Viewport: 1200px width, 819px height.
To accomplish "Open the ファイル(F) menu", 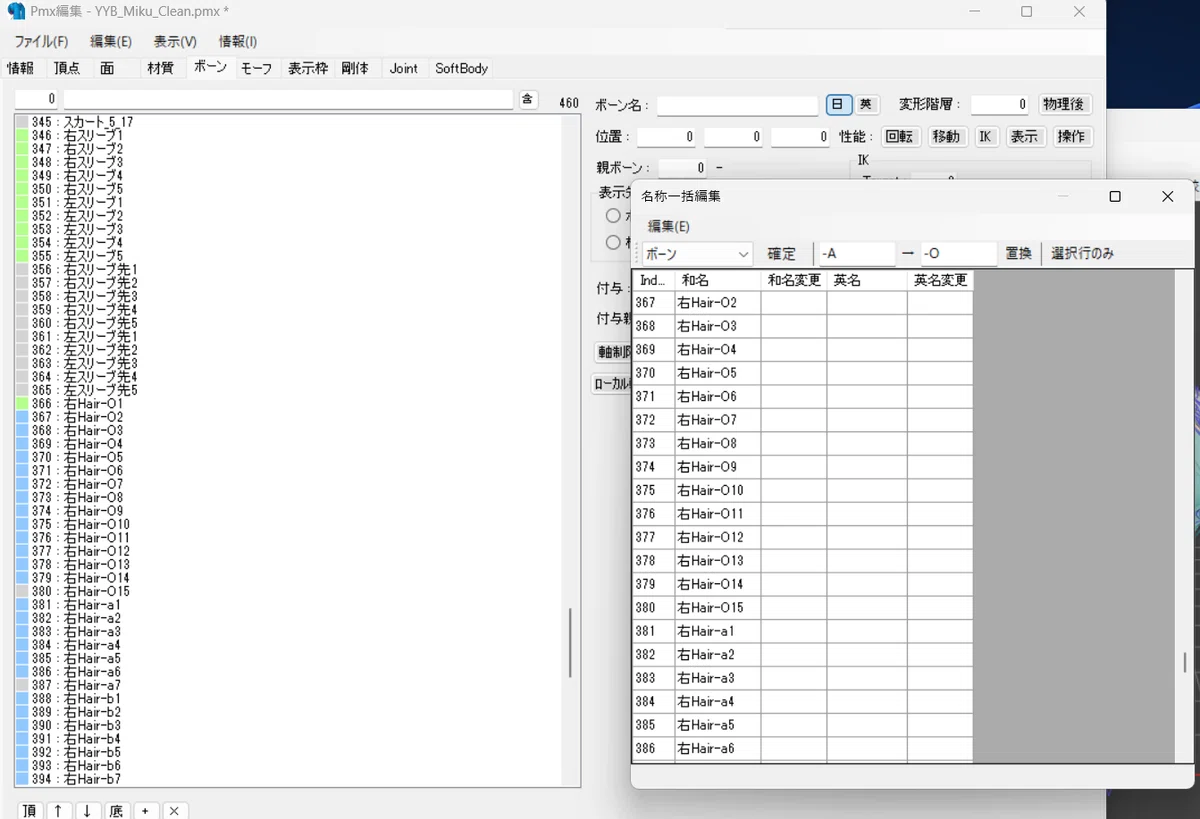I will click(x=41, y=41).
